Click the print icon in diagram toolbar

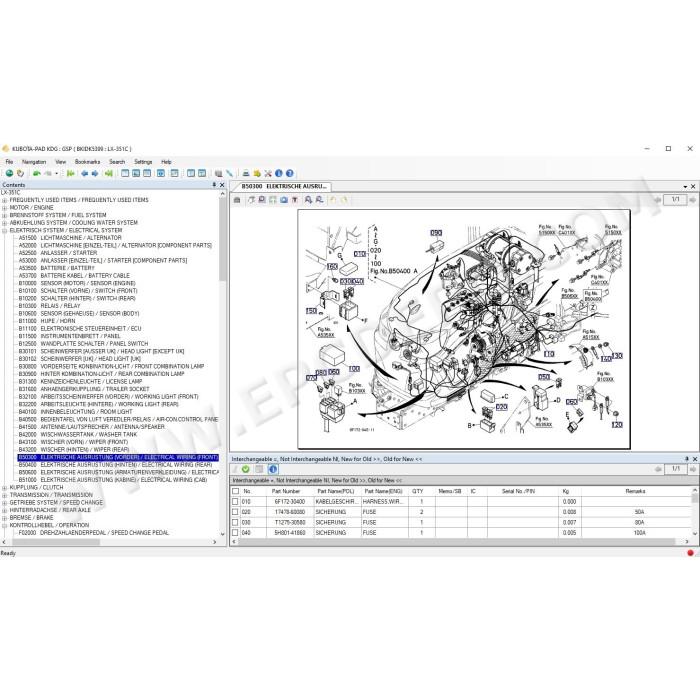pos(237,200)
